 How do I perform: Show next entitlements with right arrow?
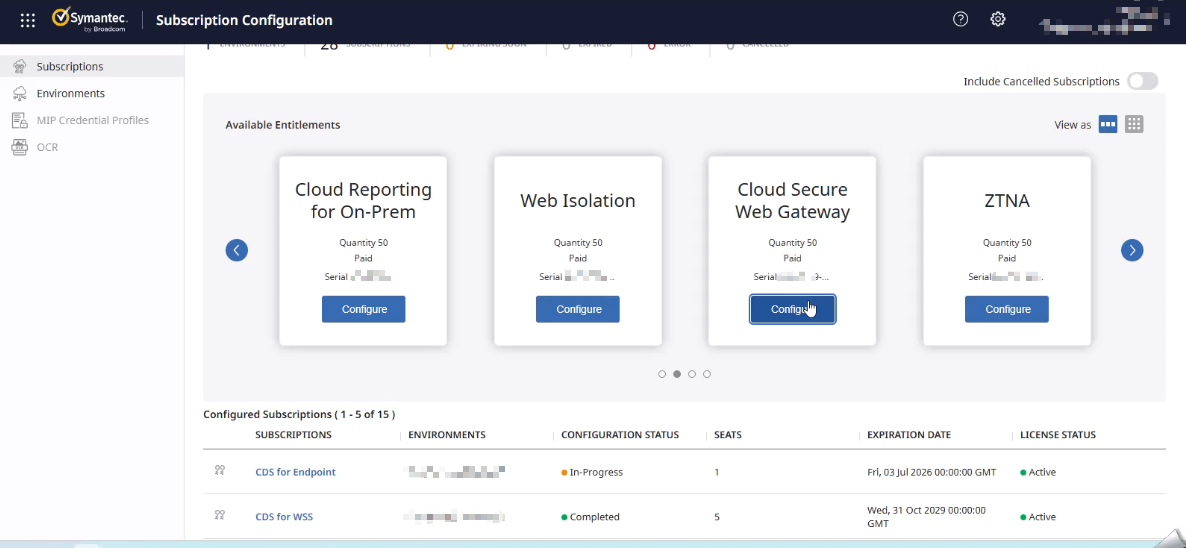1132,250
